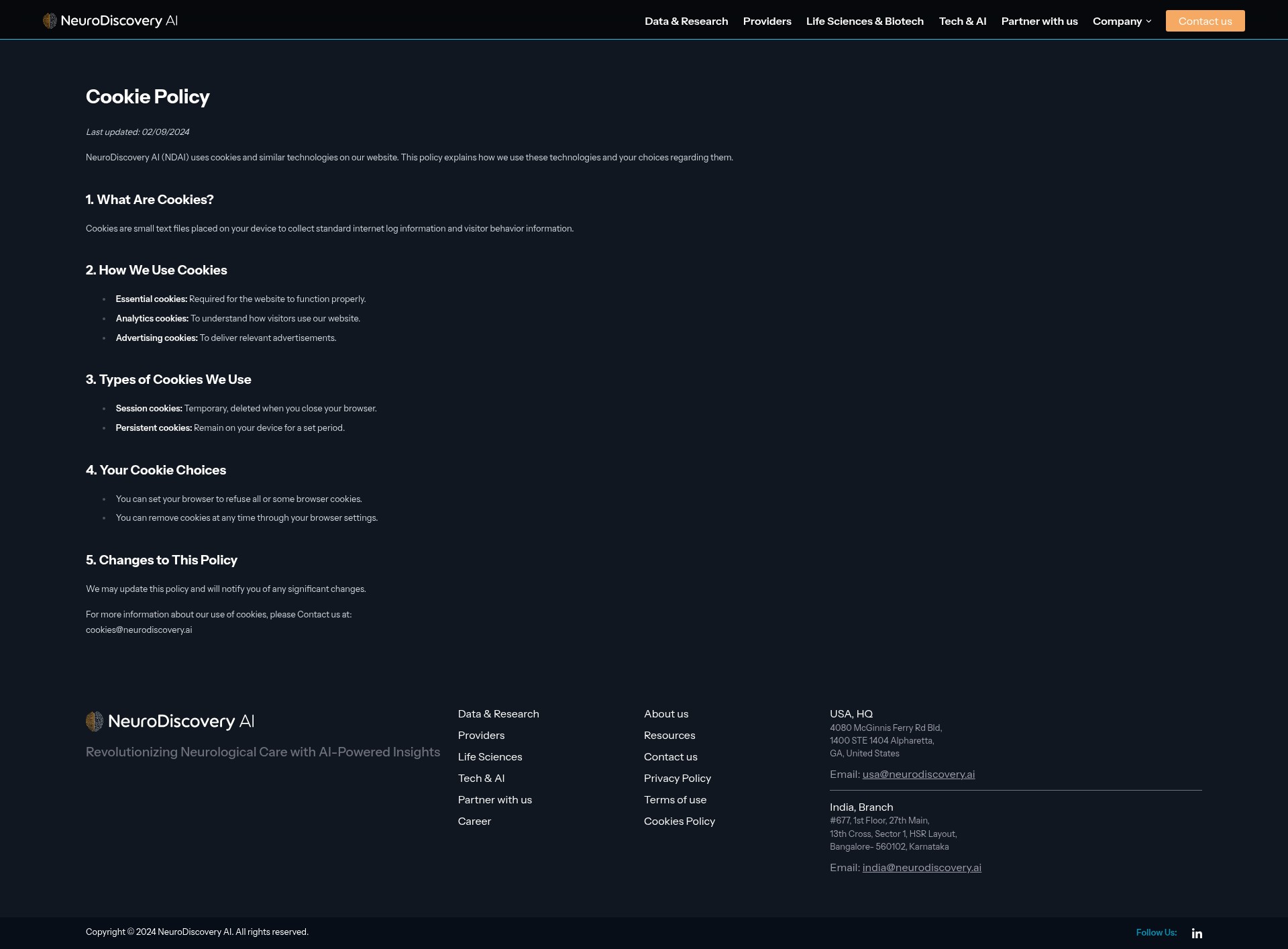This screenshot has height=949, width=1288.
Task: Click the '3. Types of Cookies We Use' heading
Action: coord(168,380)
